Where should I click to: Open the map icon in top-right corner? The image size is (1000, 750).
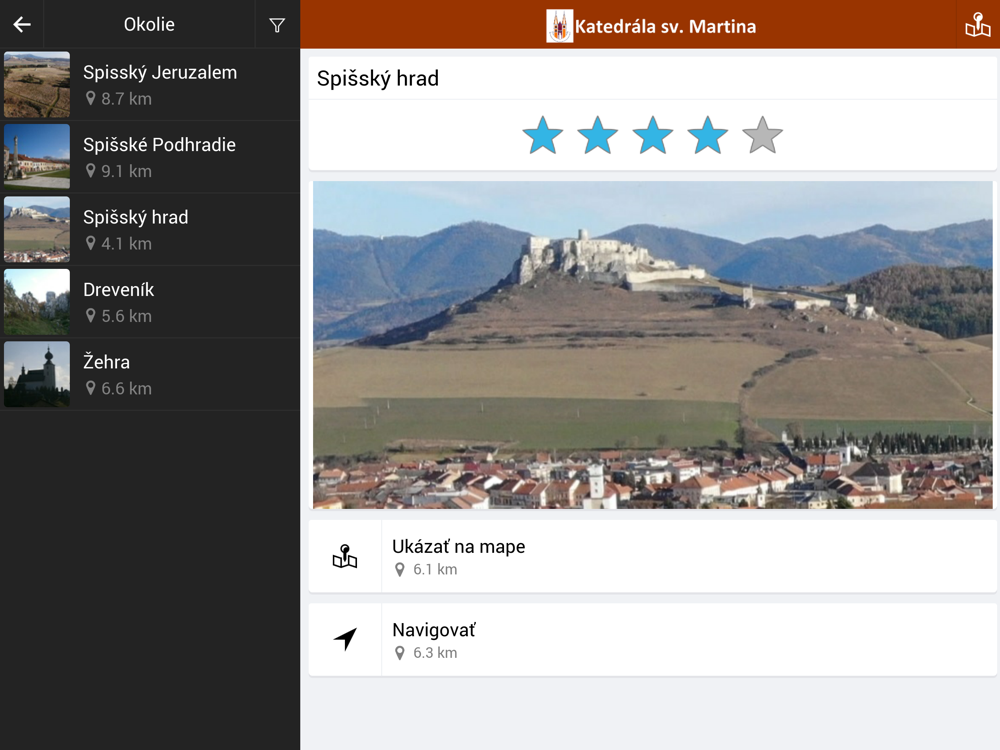point(977,25)
